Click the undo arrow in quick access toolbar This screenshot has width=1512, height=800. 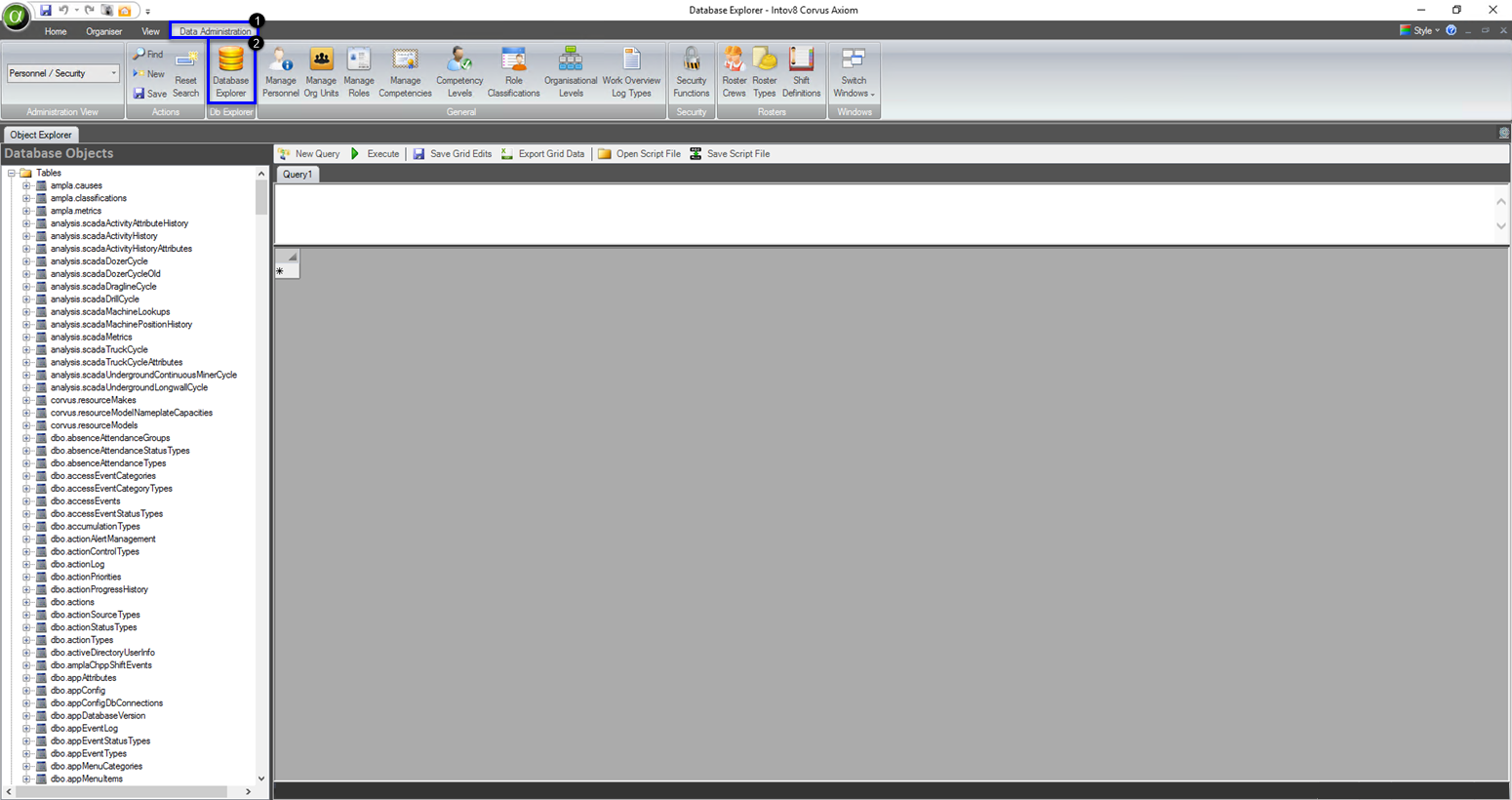coord(63,10)
